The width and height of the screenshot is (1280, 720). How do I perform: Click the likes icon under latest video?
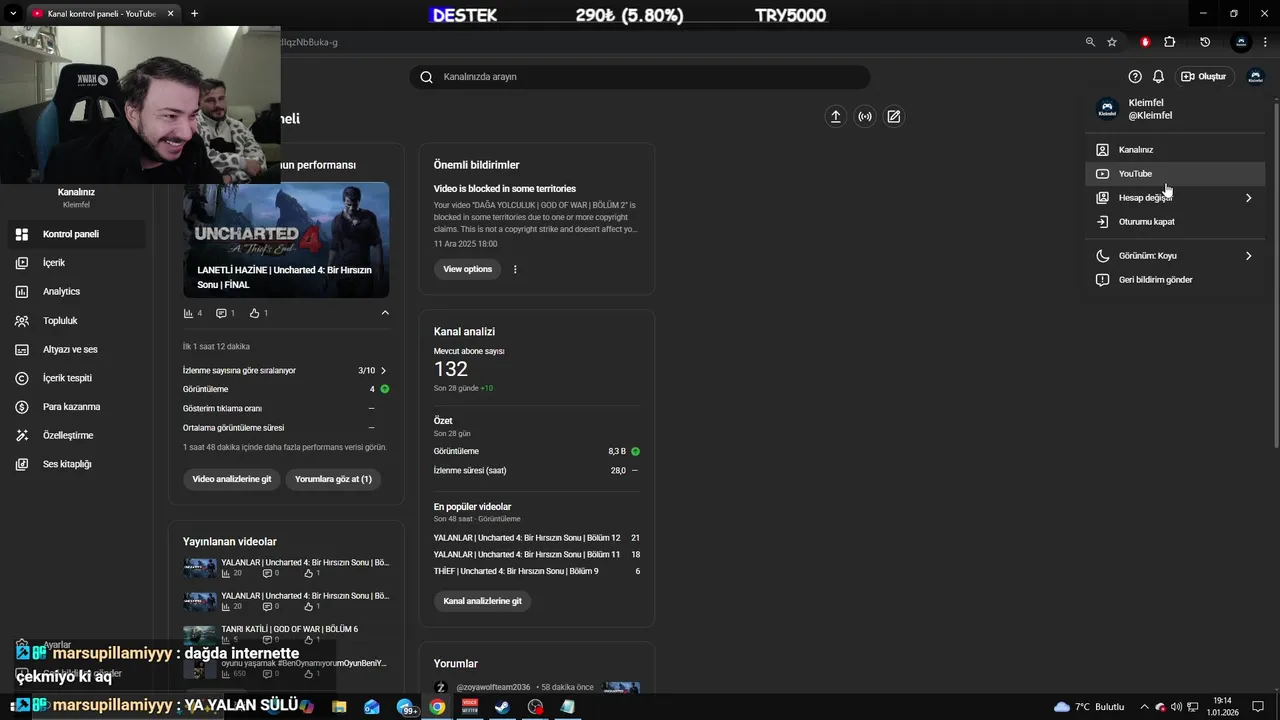(254, 313)
